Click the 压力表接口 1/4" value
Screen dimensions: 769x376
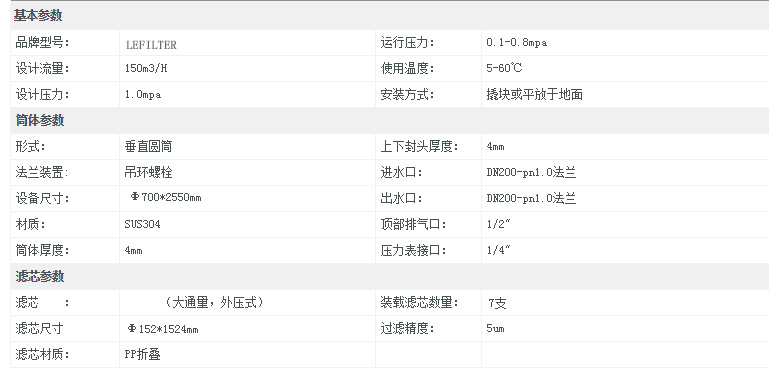[498, 250]
